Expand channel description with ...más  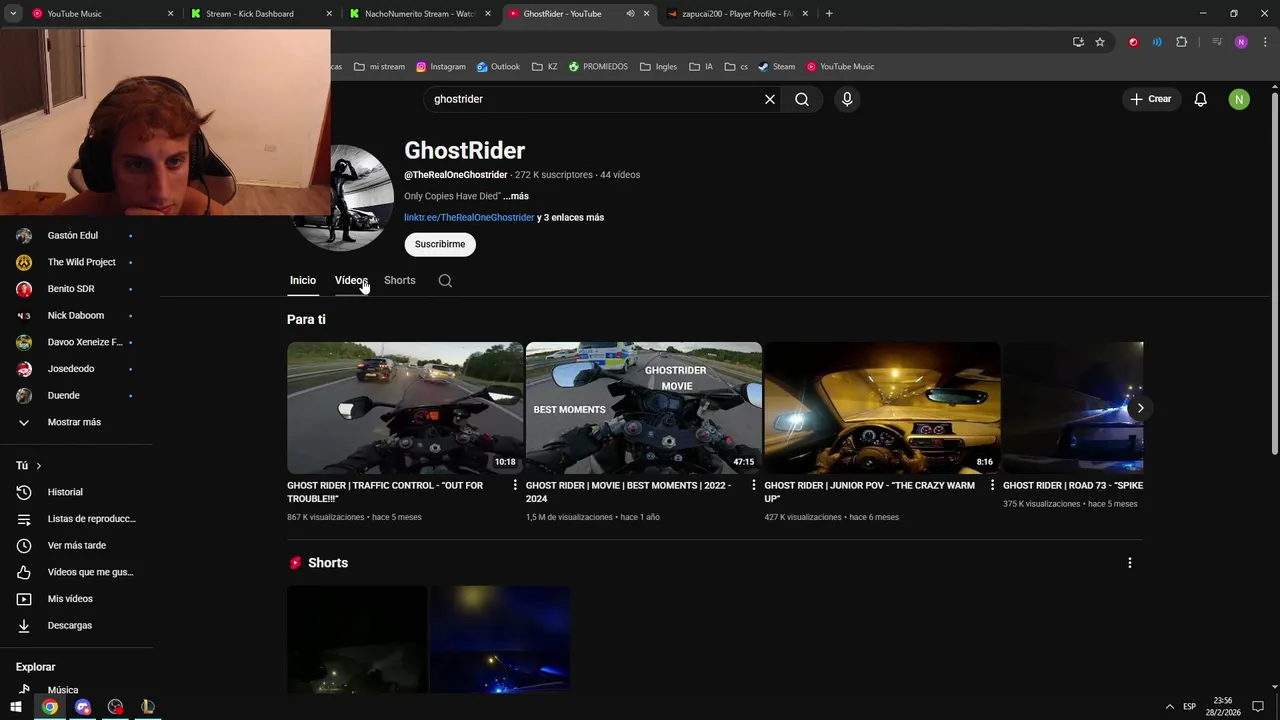click(x=516, y=196)
